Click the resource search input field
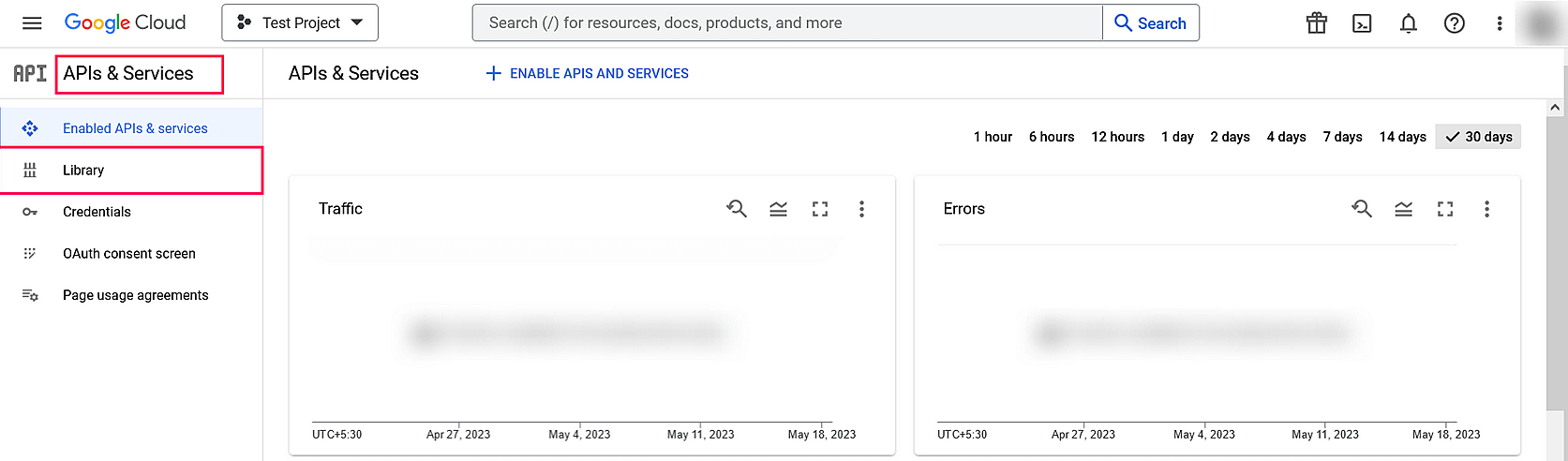The image size is (1568, 461). point(787,23)
